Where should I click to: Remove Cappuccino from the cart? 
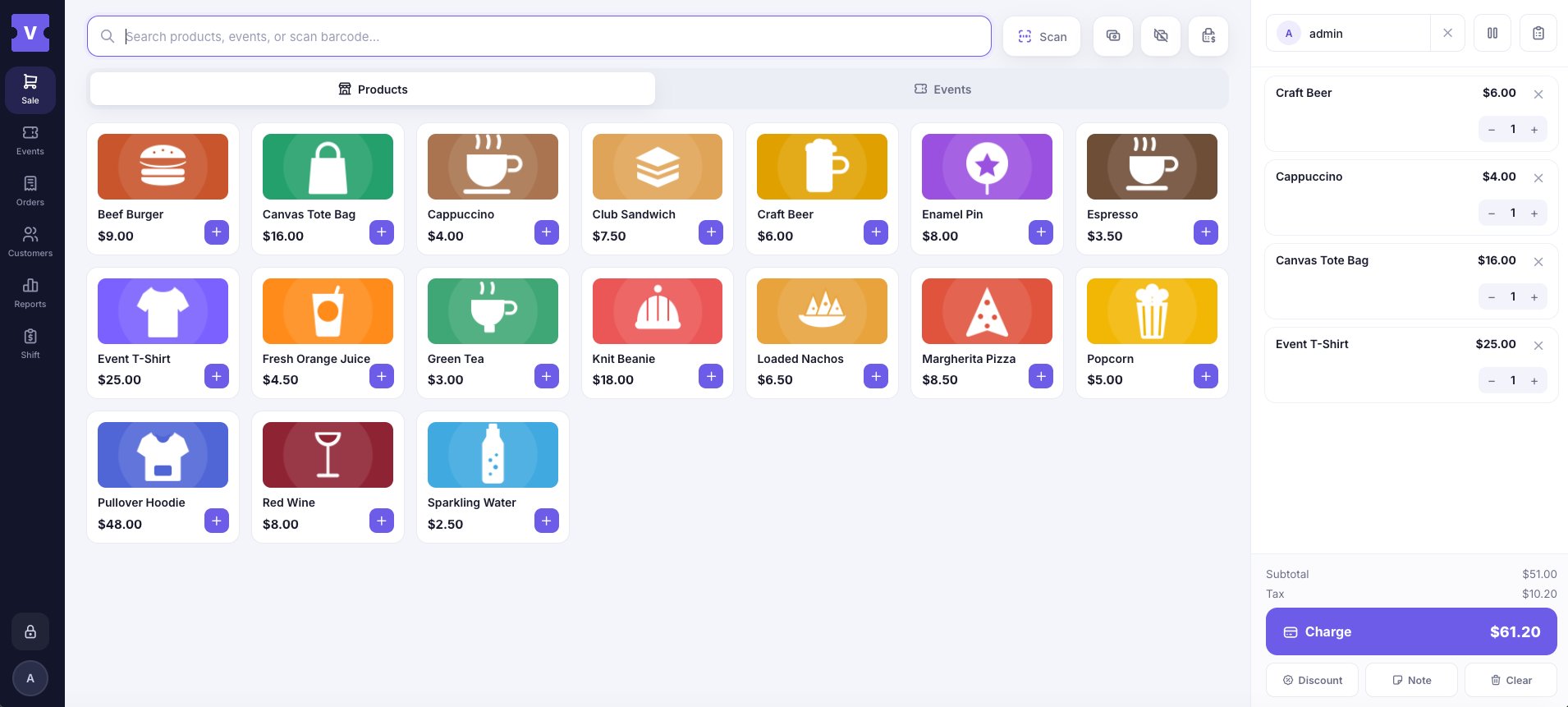[x=1538, y=178]
